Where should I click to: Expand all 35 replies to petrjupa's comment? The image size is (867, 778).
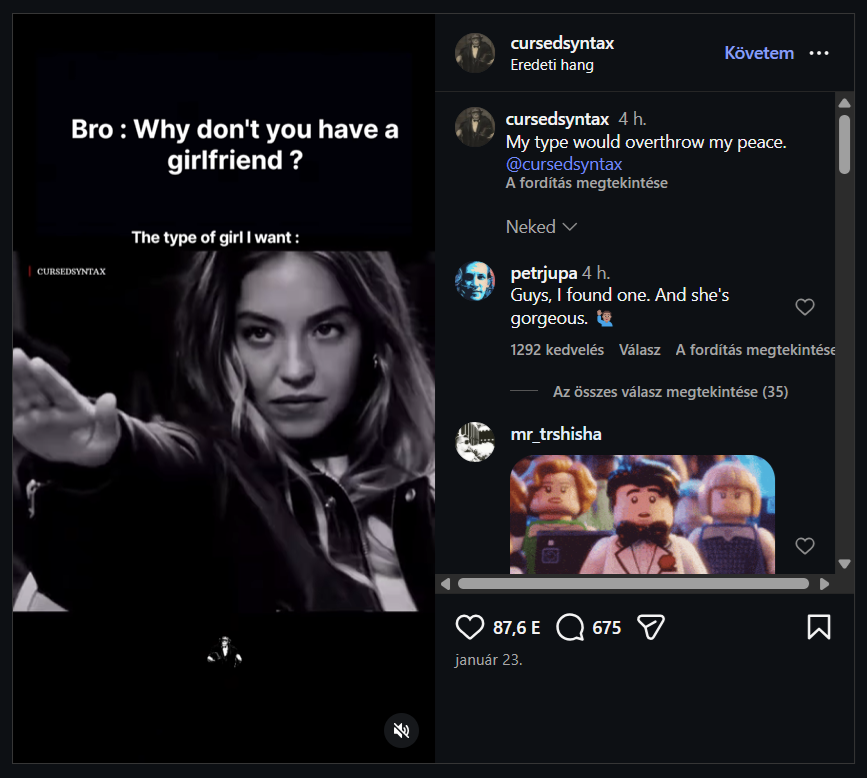pyautogui.click(x=670, y=392)
